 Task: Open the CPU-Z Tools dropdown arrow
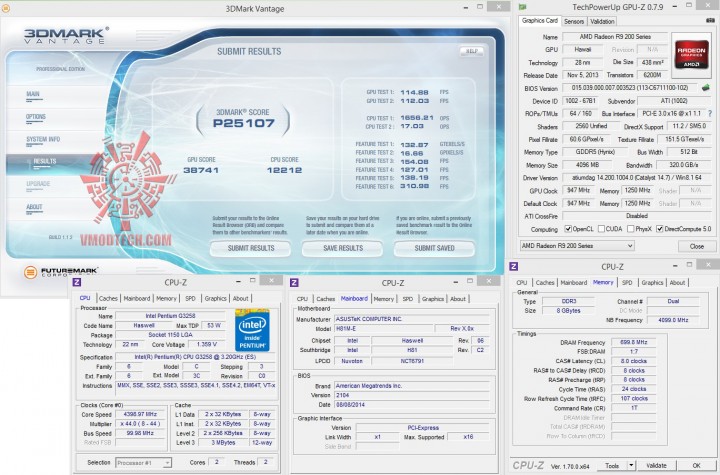(631, 466)
